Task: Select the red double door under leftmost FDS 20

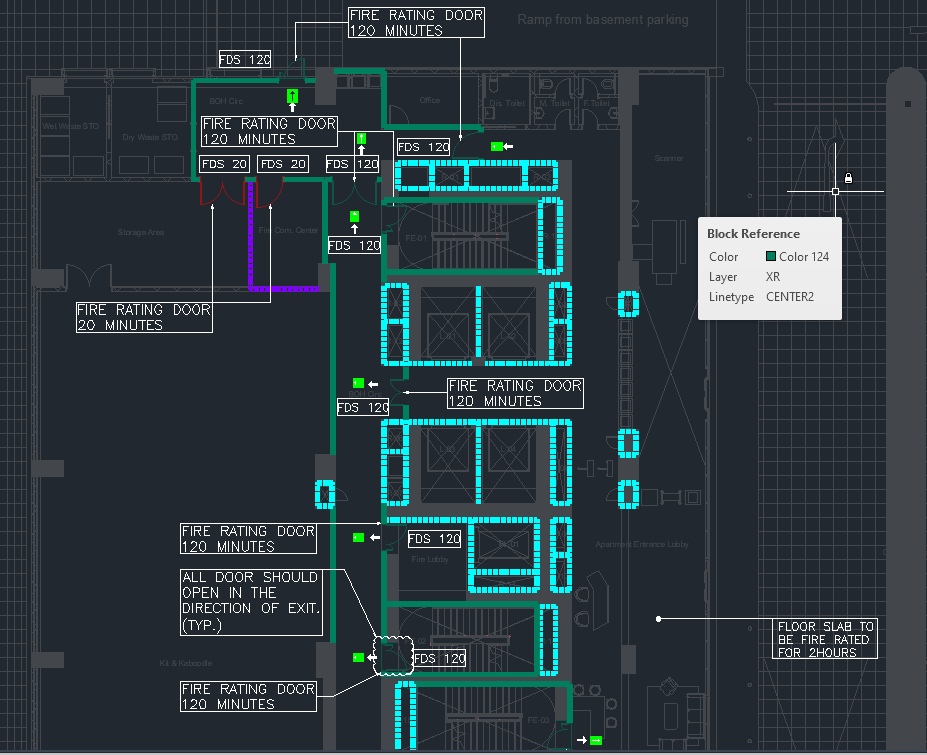Action: coord(222,192)
